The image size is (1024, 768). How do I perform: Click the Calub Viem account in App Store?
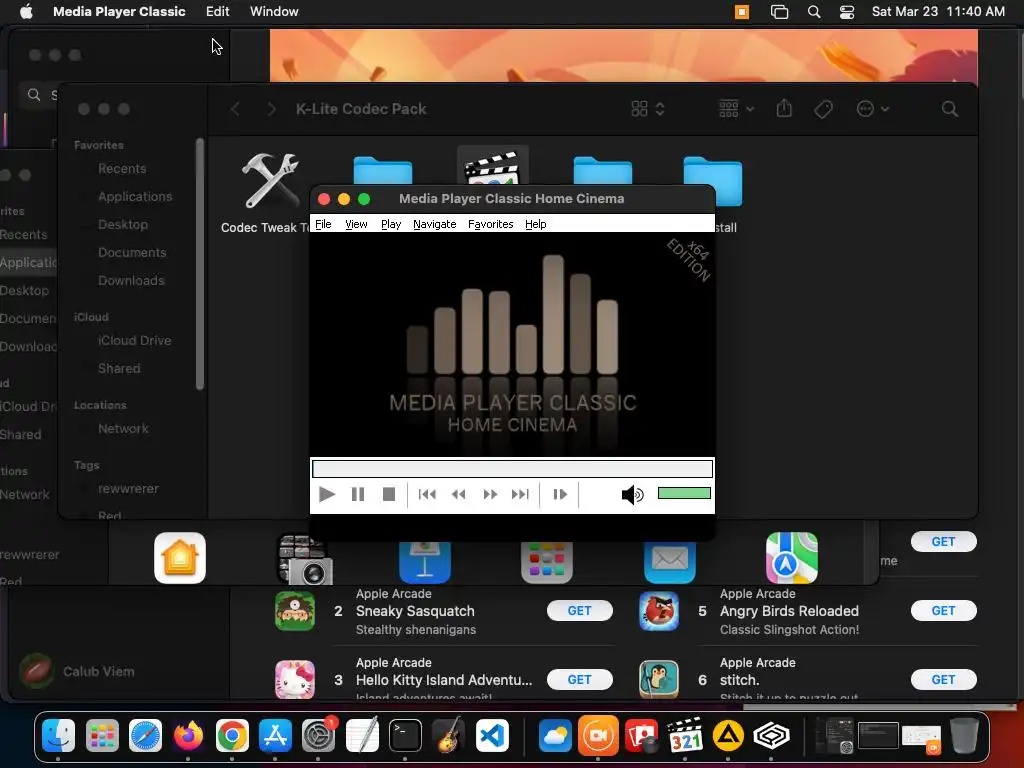[77, 671]
